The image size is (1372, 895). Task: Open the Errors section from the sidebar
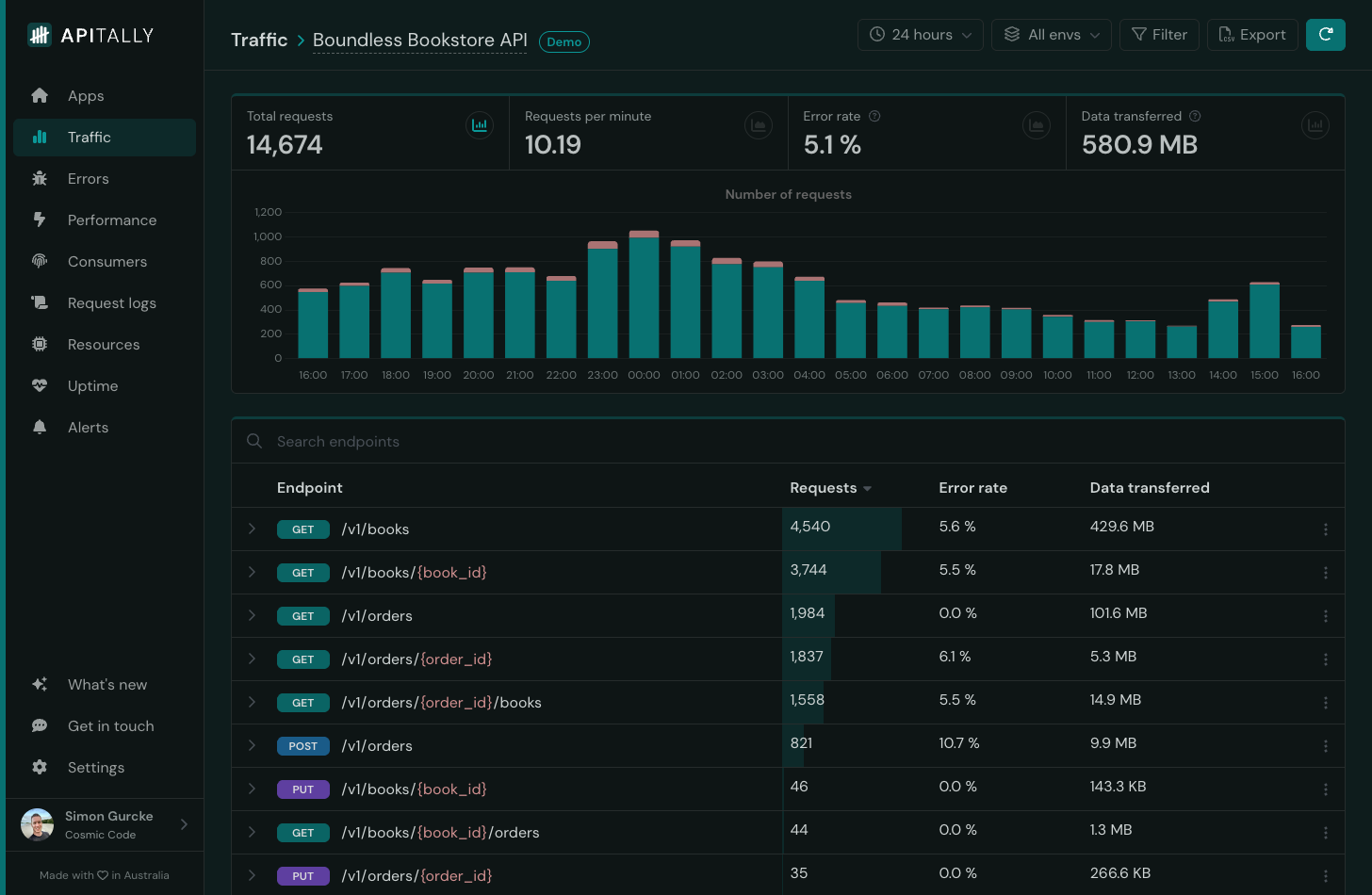[x=88, y=178]
